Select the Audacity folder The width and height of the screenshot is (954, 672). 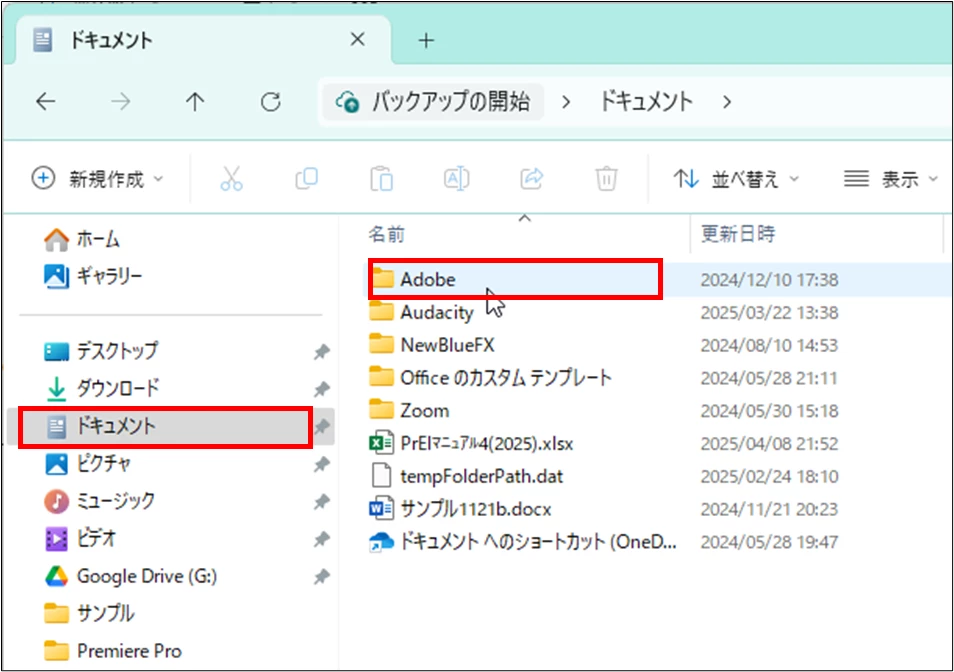click(x=421, y=313)
